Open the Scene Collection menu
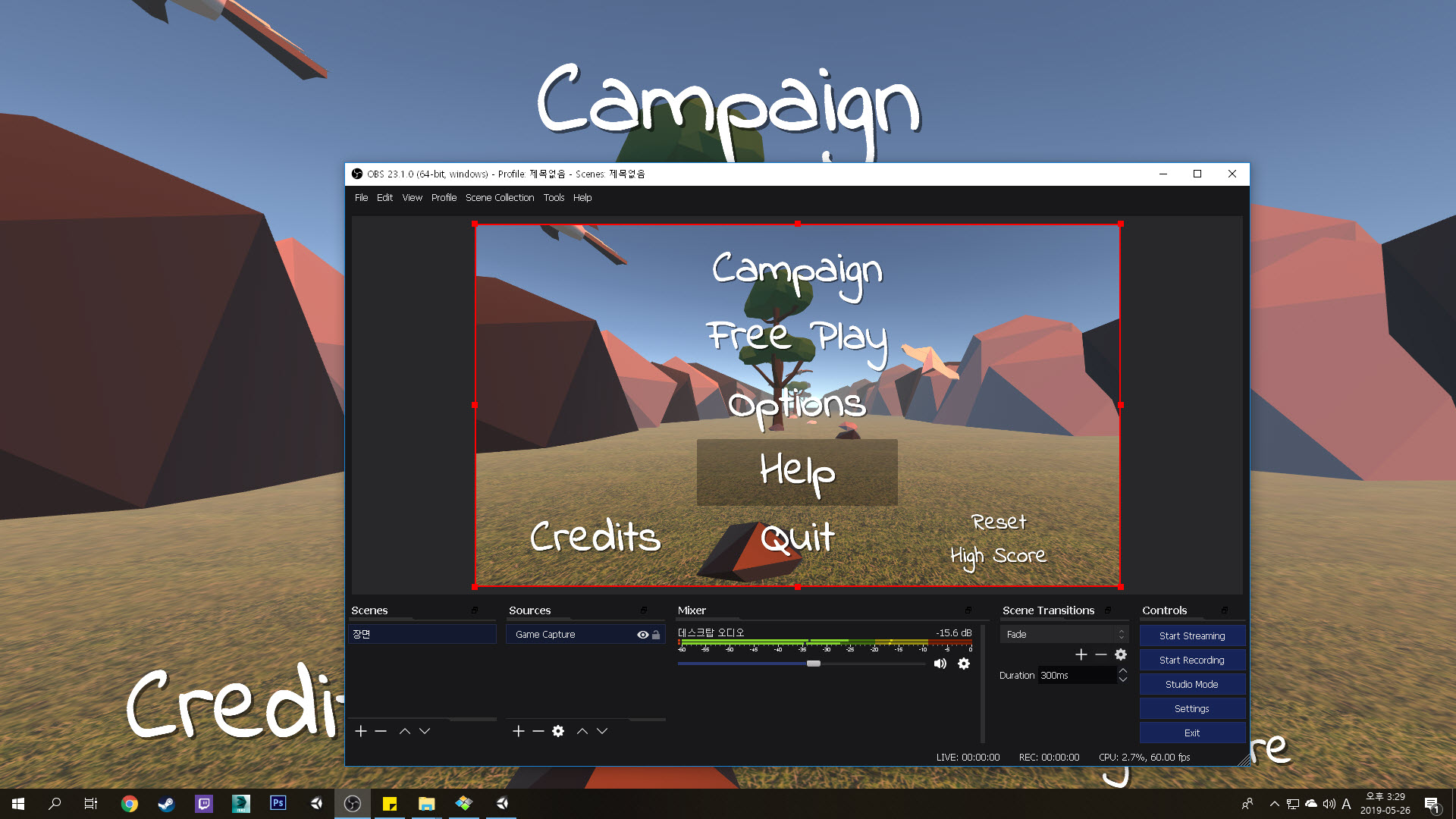Screen dimensions: 1456x819 [x=499, y=198]
